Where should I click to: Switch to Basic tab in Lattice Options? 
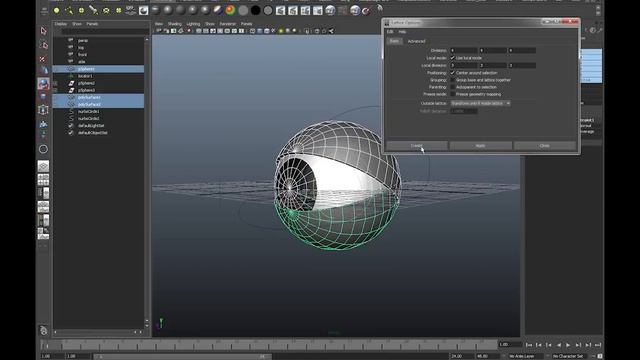395,41
